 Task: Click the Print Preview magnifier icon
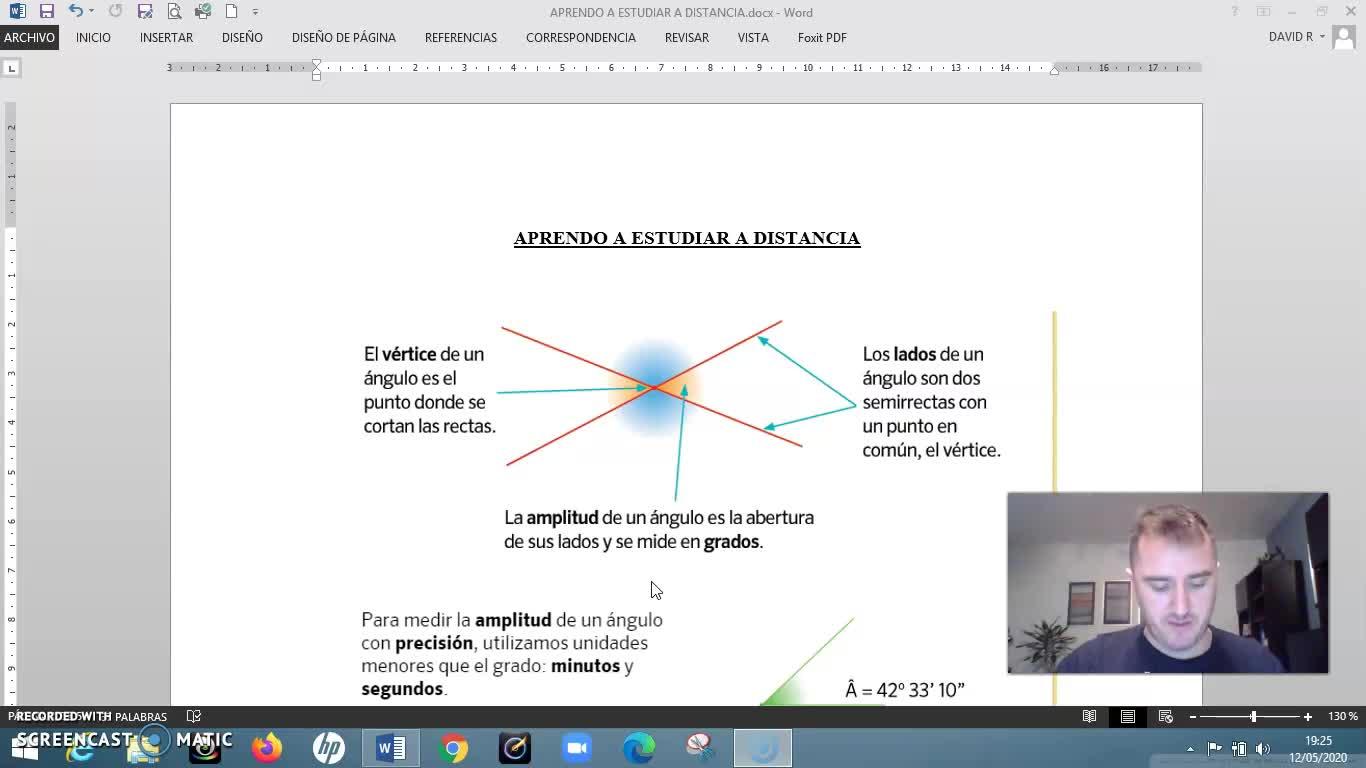click(x=174, y=12)
